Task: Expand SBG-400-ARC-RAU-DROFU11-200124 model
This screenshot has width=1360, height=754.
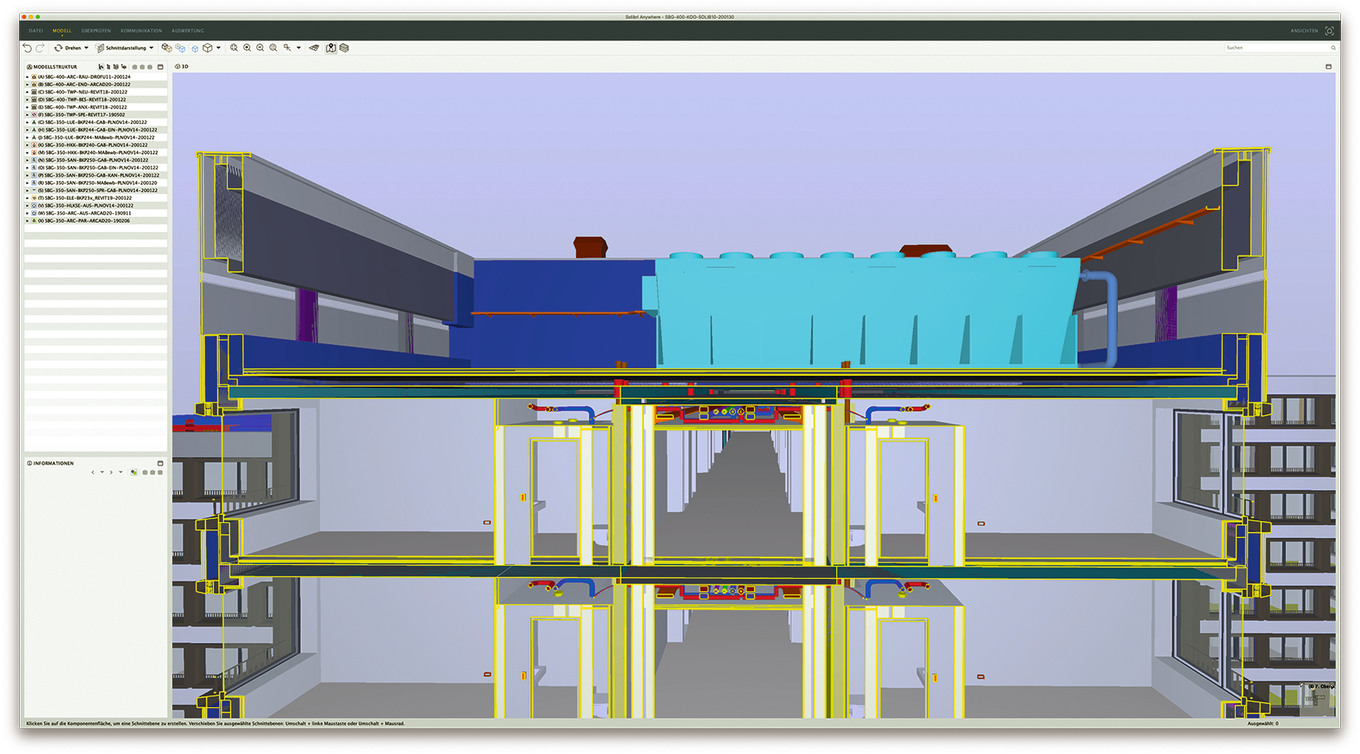Action: coord(28,77)
